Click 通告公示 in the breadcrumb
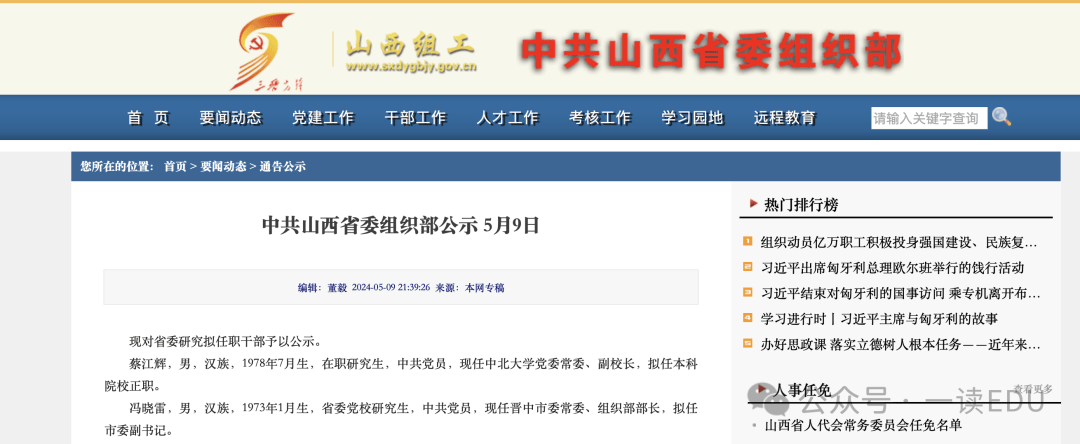The width and height of the screenshot is (1080, 444). (x=282, y=167)
